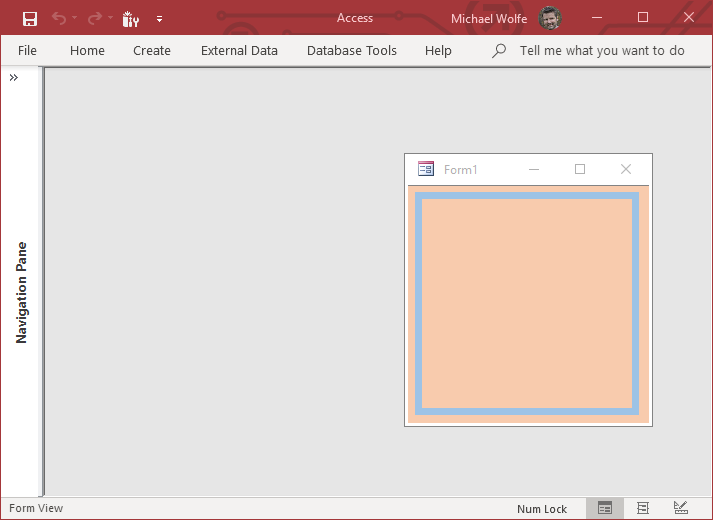This screenshot has height=520, width=713.
Task: Minimize the Access application window
Action: pos(597,17)
